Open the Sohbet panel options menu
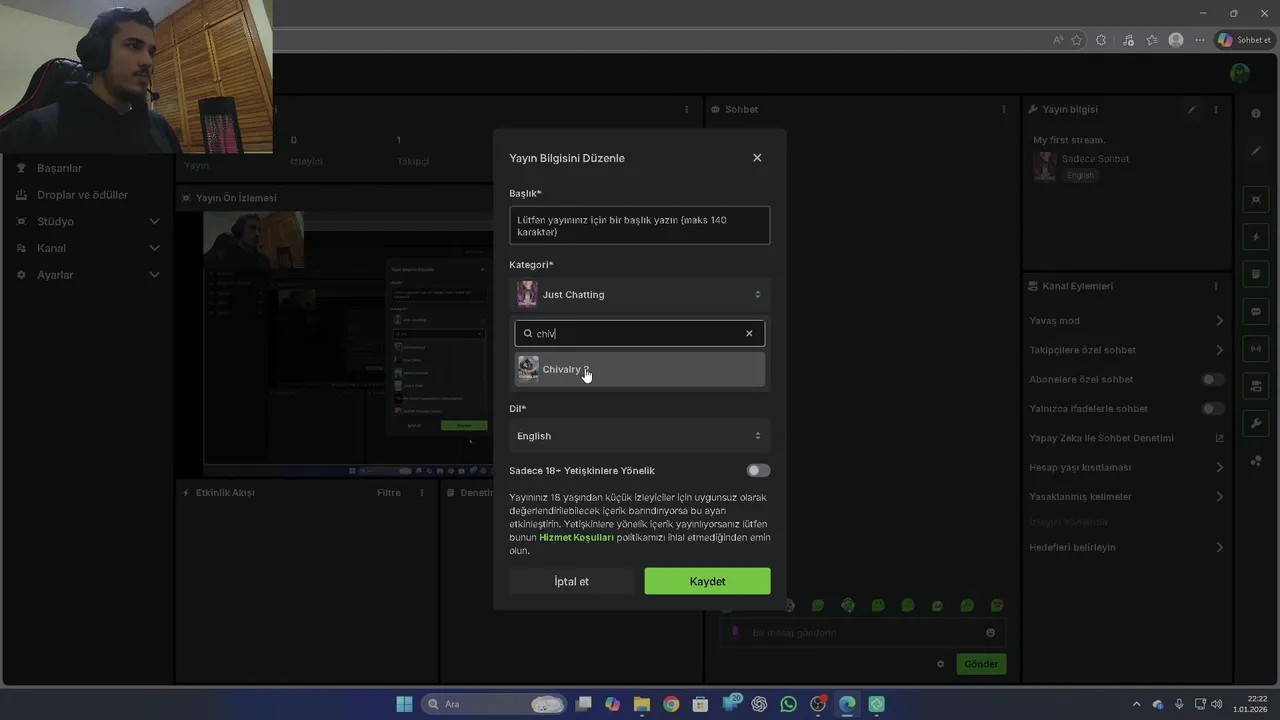This screenshot has width=1280, height=720. (x=1004, y=109)
